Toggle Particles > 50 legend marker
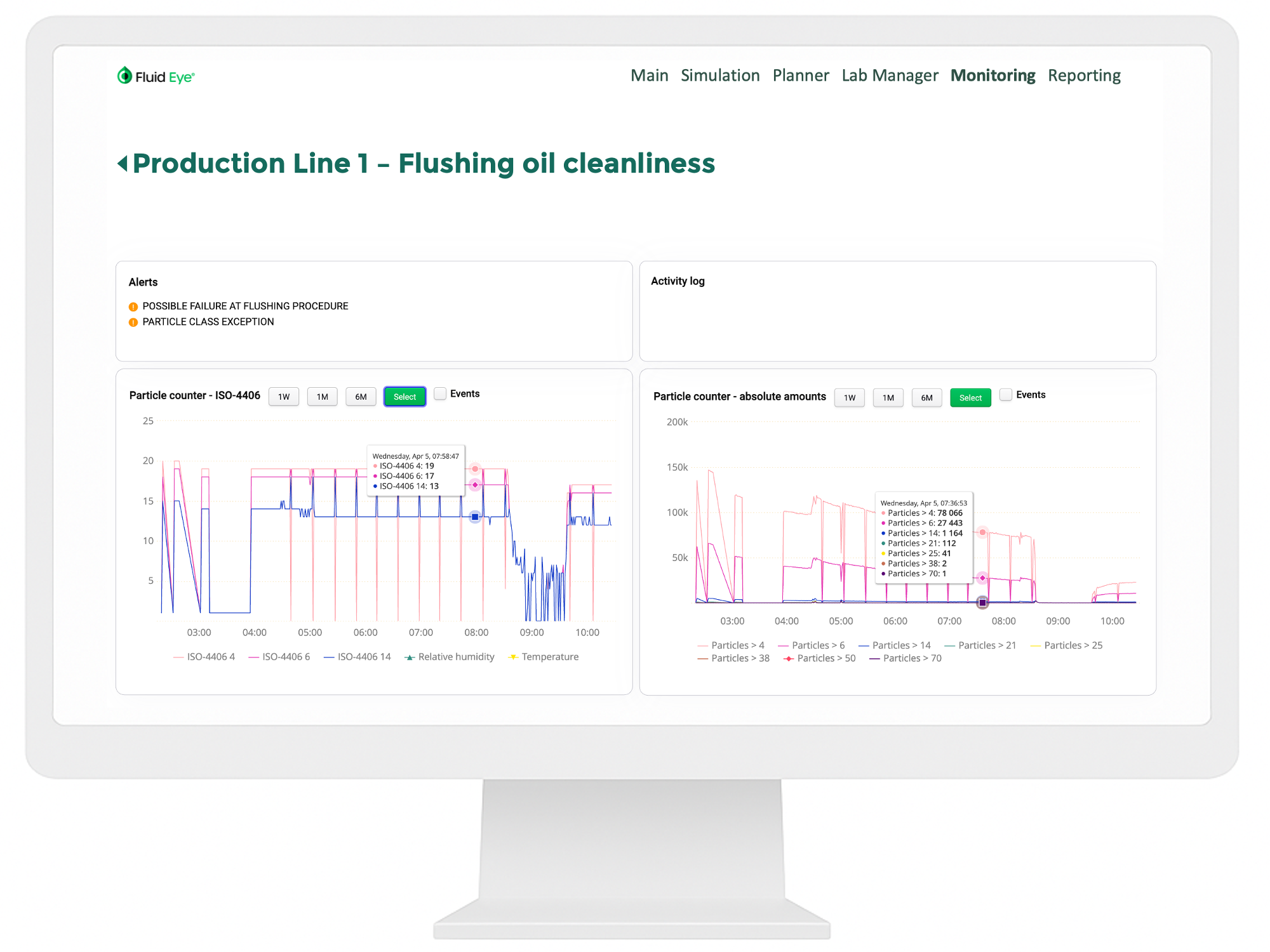This screenshot has height=952, width=1270. point(789,659)
